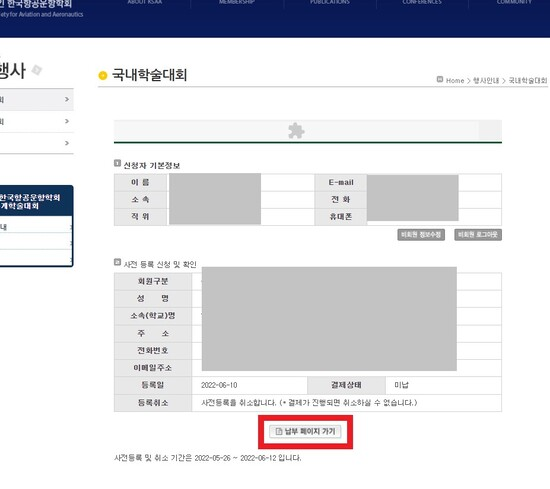Go to payment page via 납부 페이지 가기
Image resolution: width=550 pixels, height=489 pixels.
coord(305,431)
